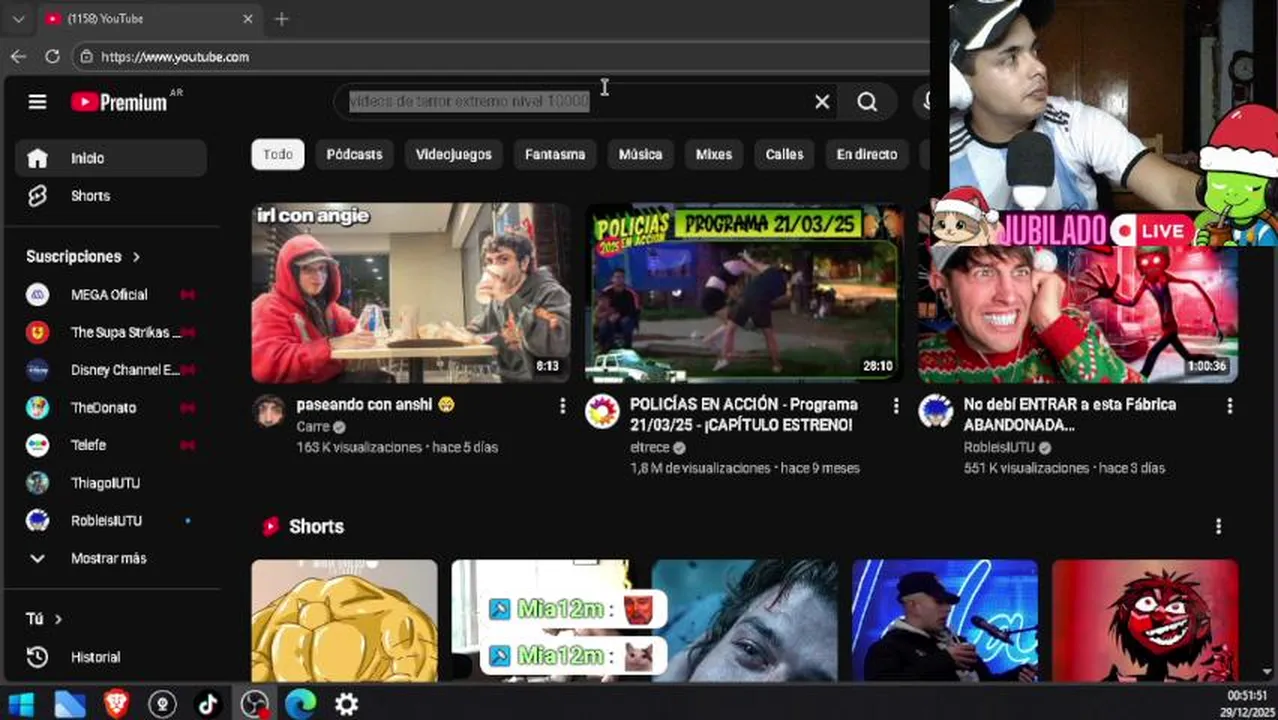This screenshot has height=720, width=1278.
Task: Click the magnifier search button
Action: pyautogui.click(x=867, y=102)
